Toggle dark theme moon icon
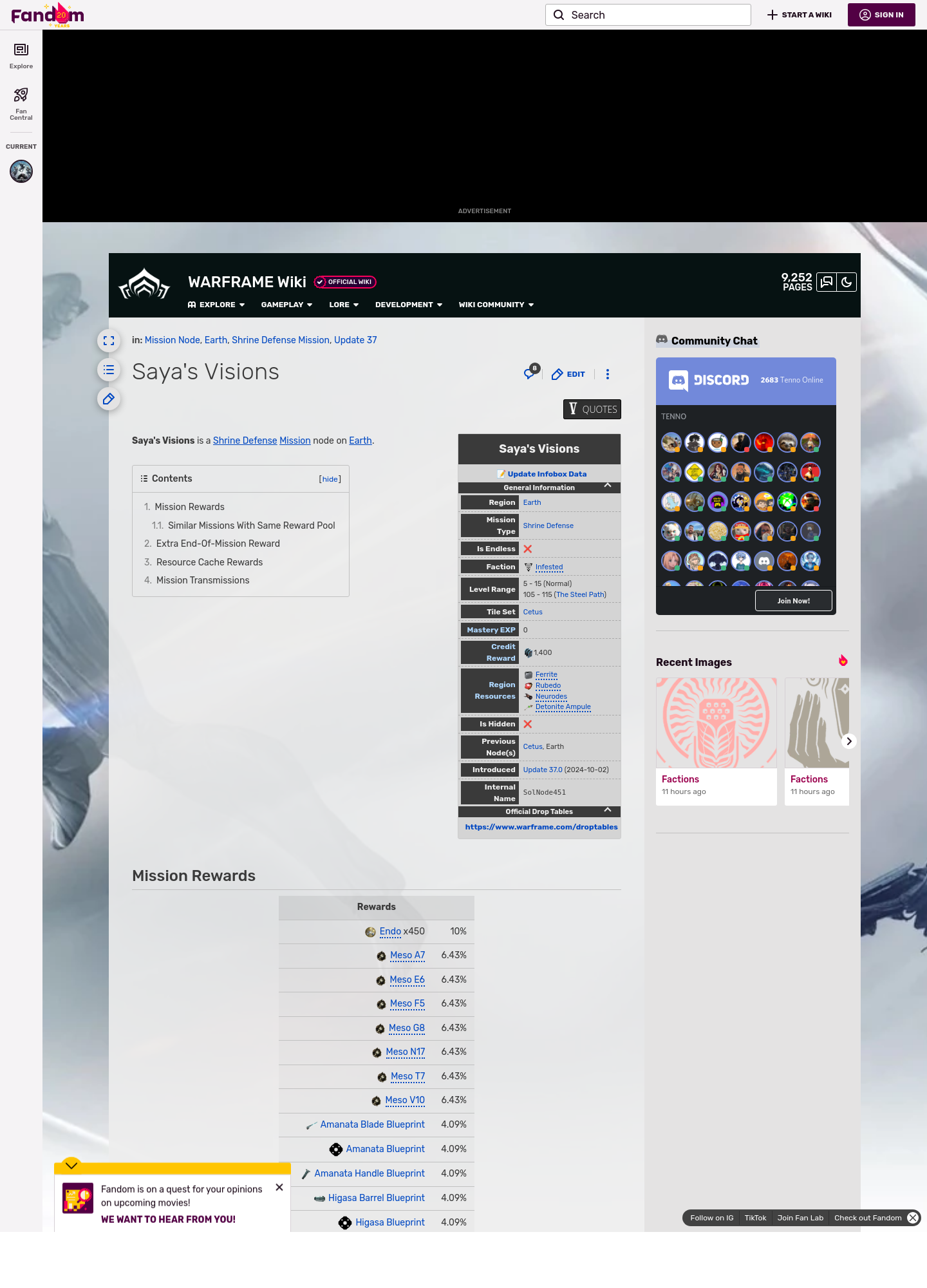This screenshot has width=927, height=1288. (x=847, y=282)
